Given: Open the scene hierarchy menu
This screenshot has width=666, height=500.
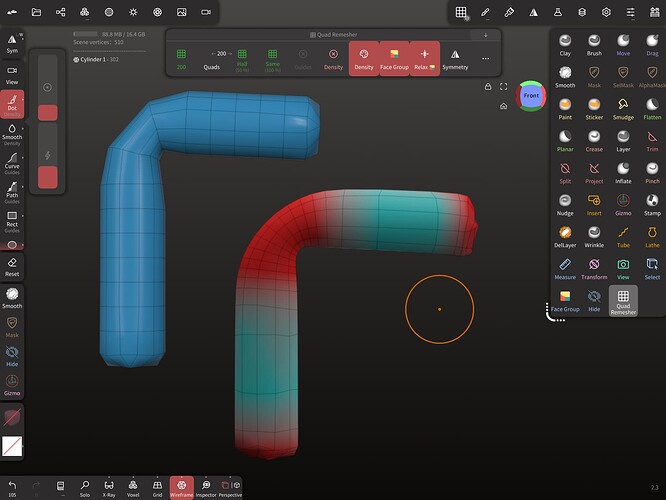Looking at the screenshot, I should 61,12.
